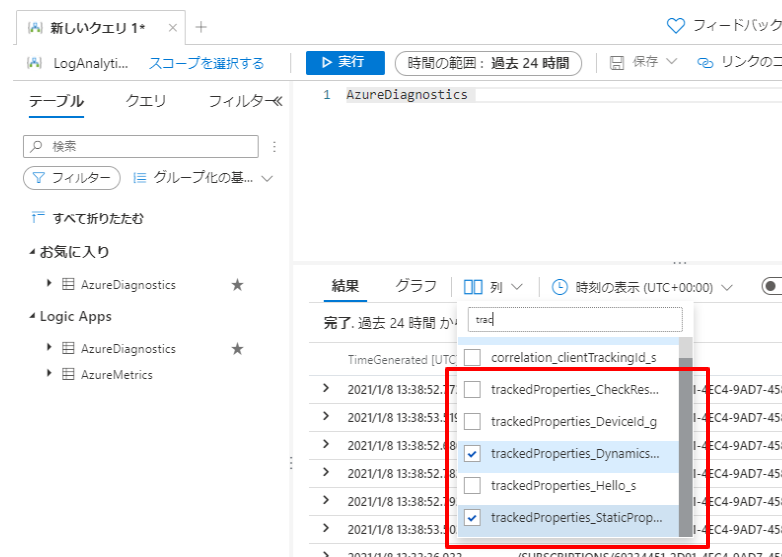Collapse the お気に入り section
The width and height of the screenshot is (782, 557).
(32, 252)
